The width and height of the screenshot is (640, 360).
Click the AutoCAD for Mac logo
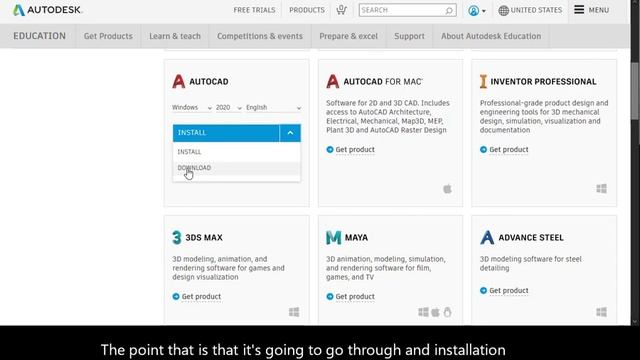point(333,82)
